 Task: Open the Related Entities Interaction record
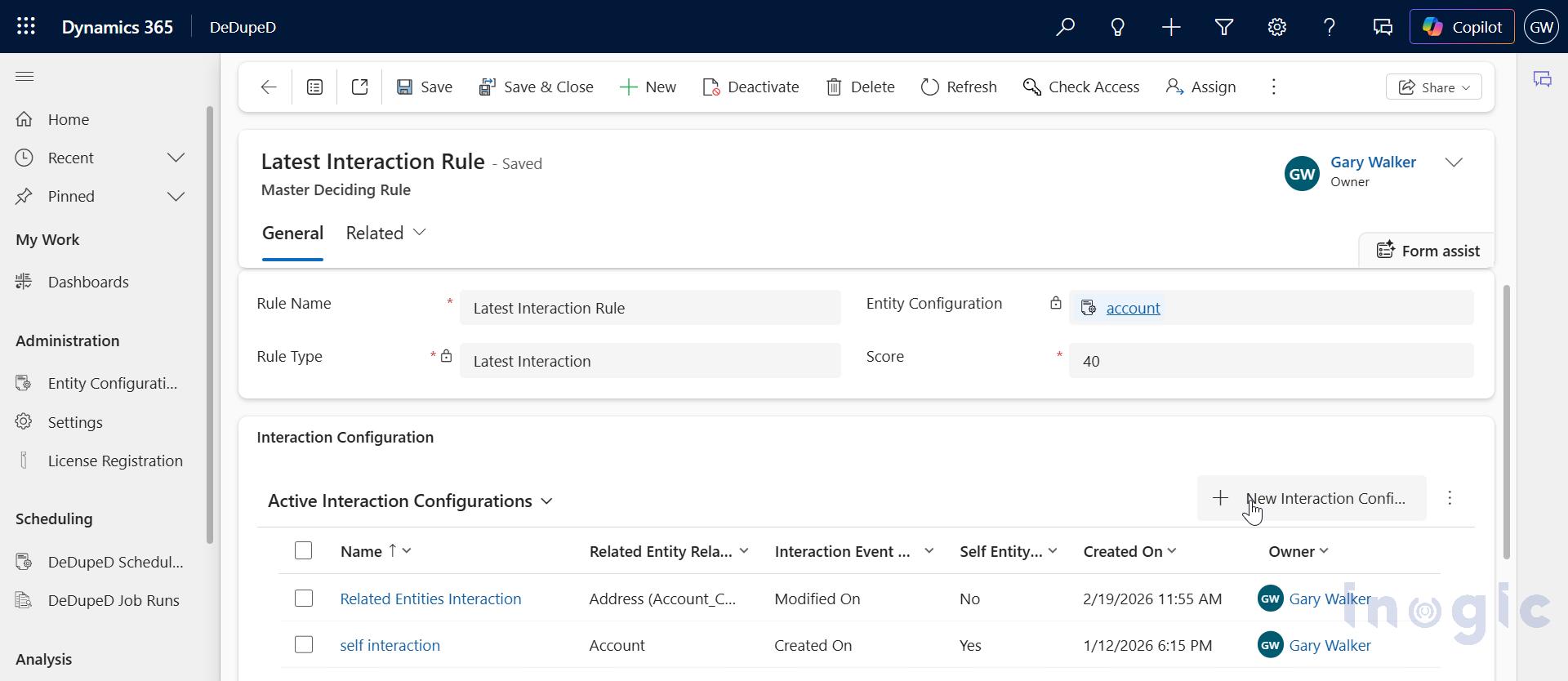(x=430, y=599)
